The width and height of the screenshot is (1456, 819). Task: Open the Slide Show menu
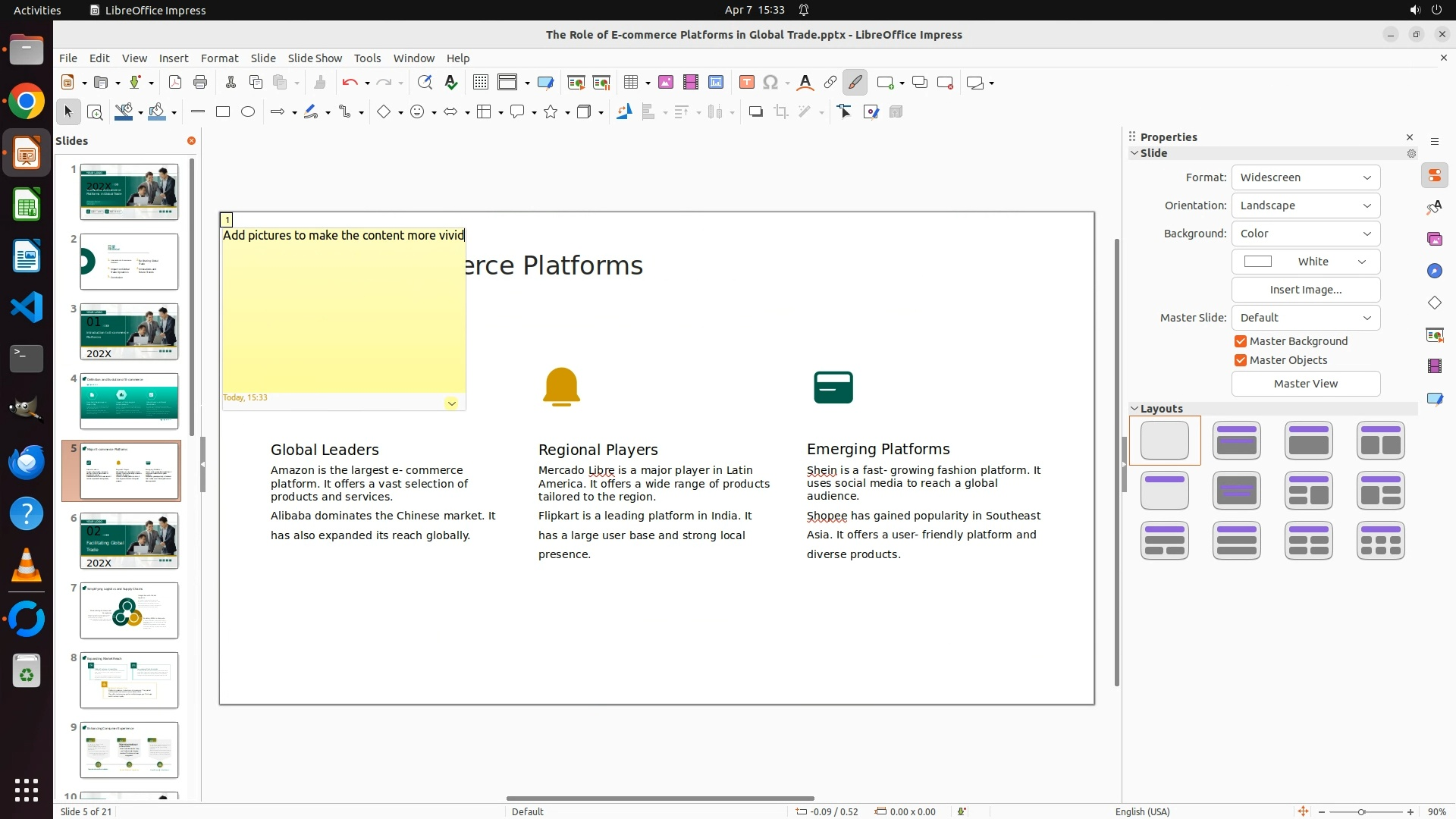[314, 58]
